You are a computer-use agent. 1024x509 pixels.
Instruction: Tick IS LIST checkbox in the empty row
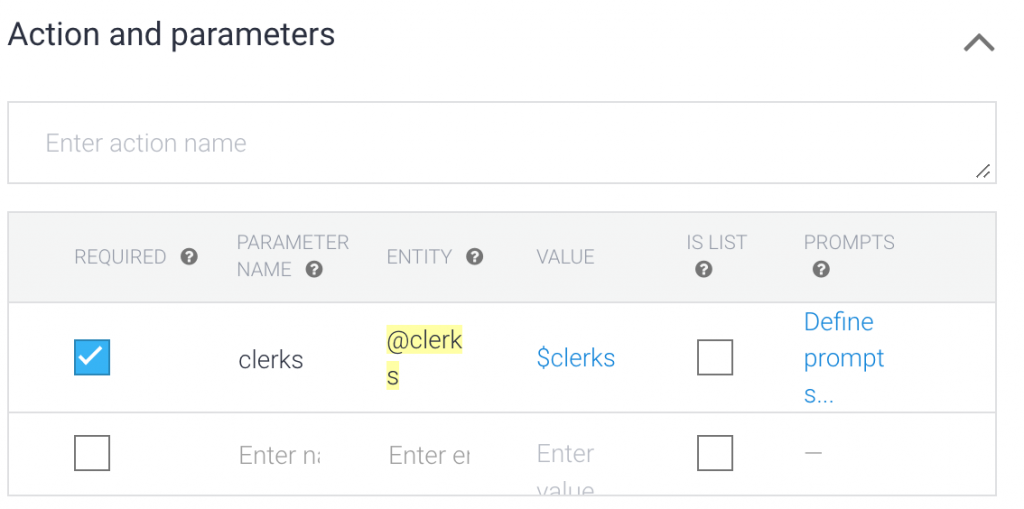[715, 453]
